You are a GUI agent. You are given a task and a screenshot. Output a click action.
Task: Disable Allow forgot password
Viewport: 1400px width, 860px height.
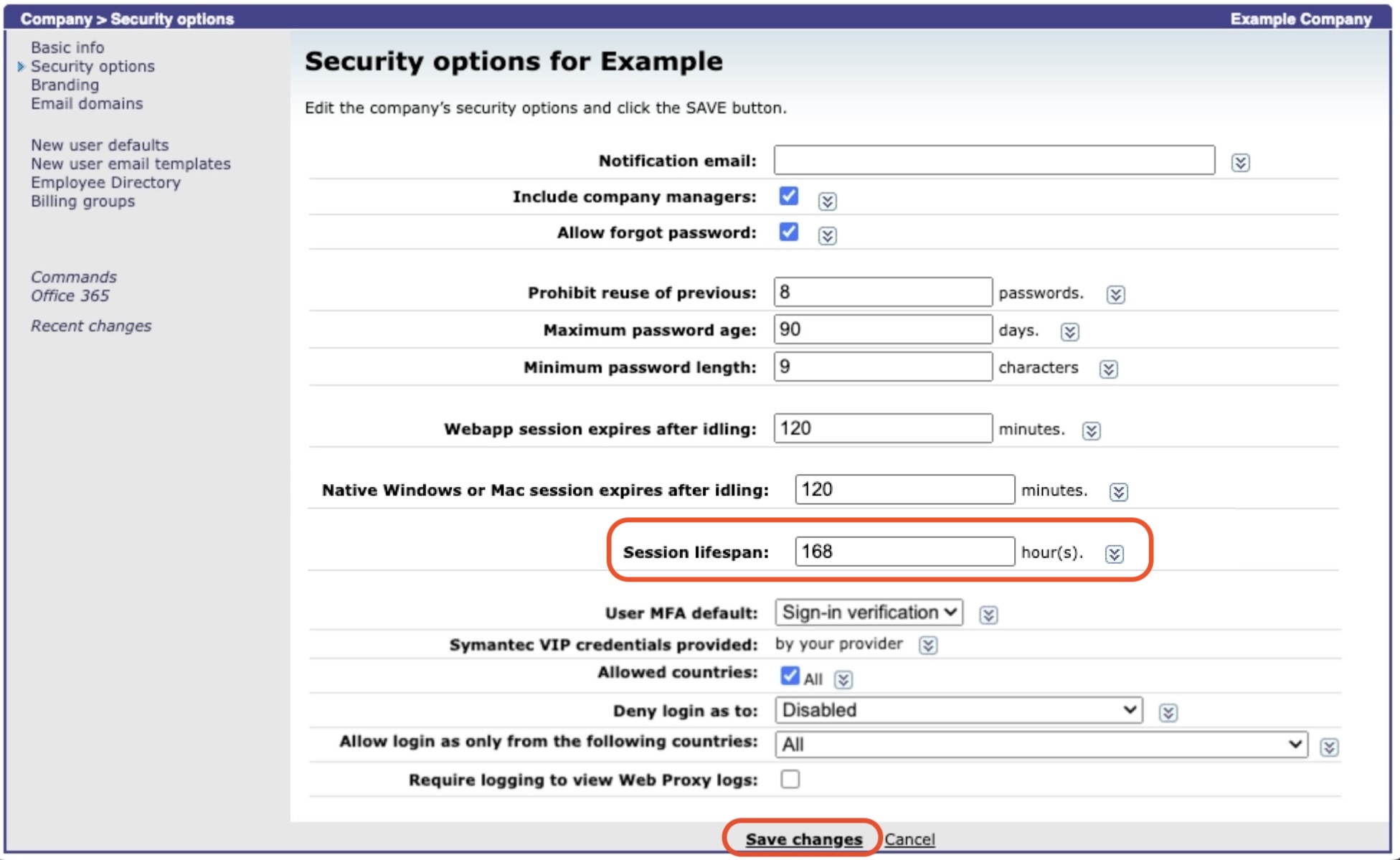point(787,232)
